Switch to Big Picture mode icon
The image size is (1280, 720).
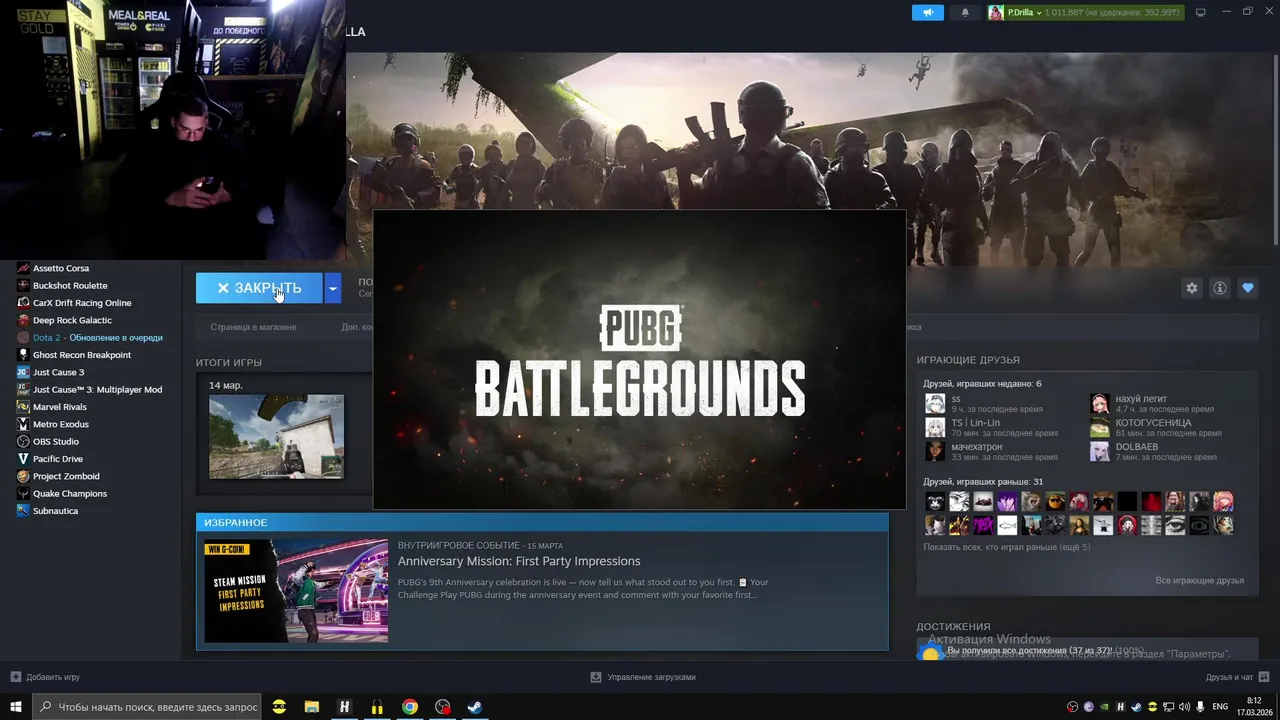point(1201,12)
